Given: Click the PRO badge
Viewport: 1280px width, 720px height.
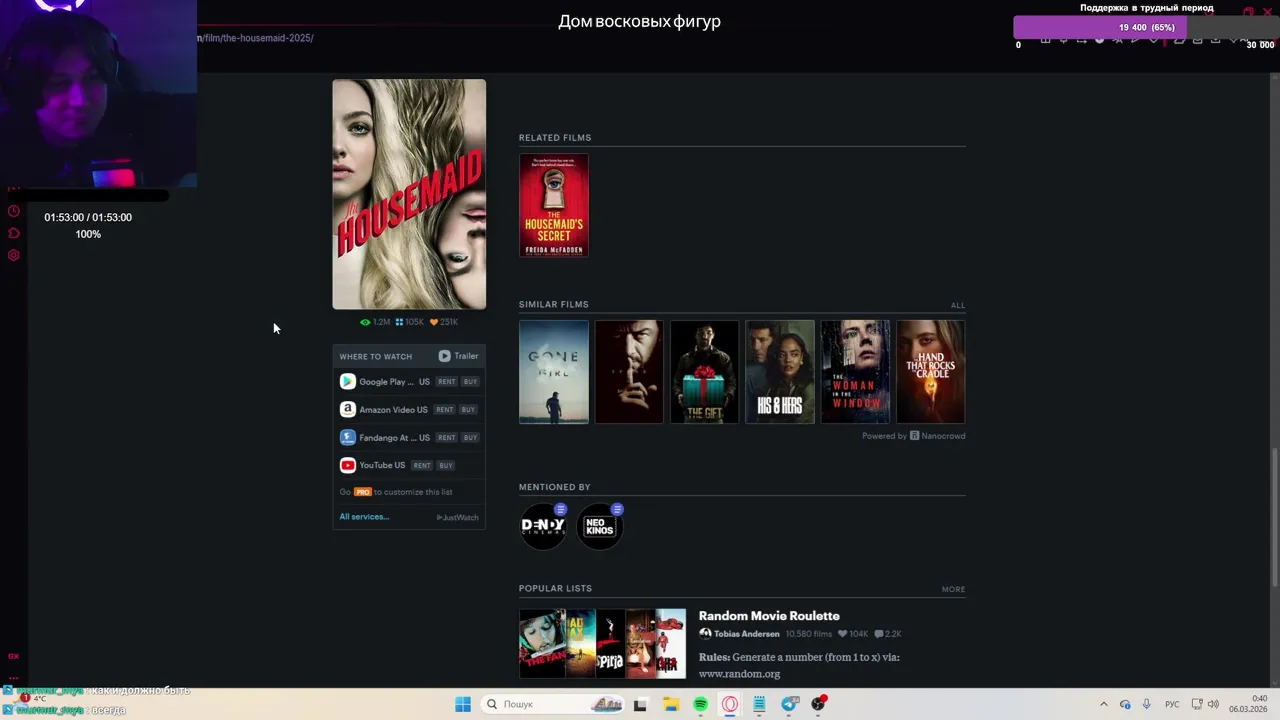Looking at the screenshot, I should (x=362, y=492).
